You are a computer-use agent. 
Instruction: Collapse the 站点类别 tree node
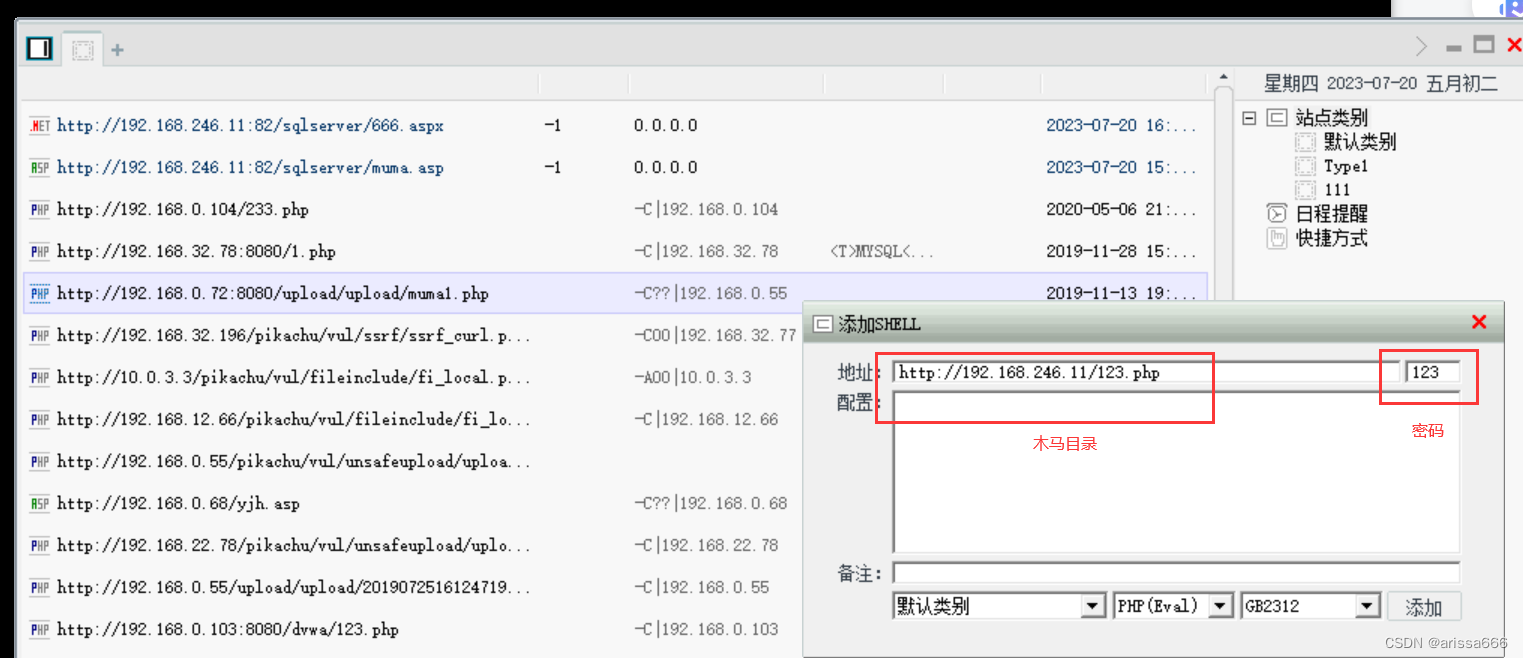coord(1250,117)
